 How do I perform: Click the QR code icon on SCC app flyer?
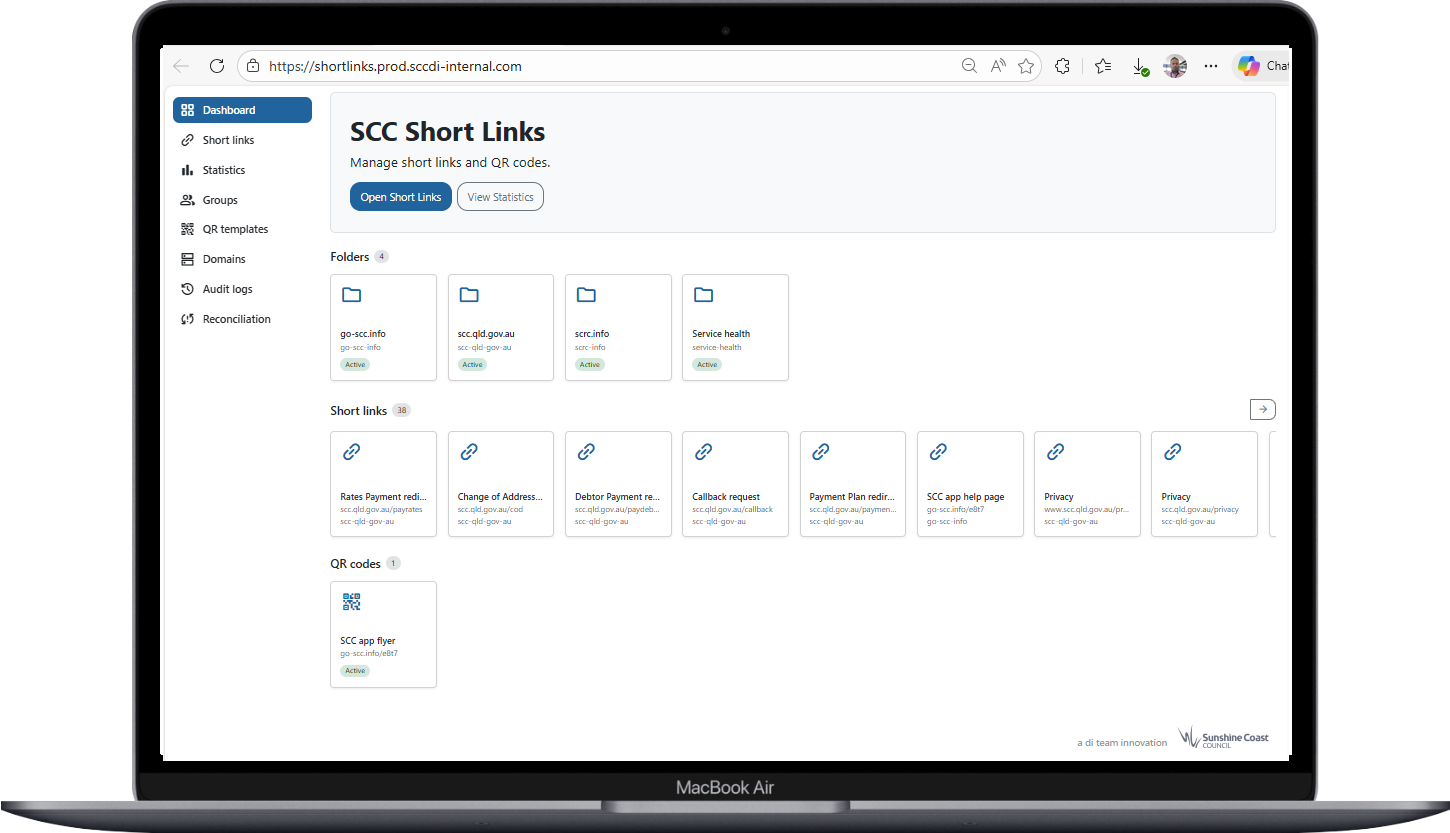click(x=351, y=601)
